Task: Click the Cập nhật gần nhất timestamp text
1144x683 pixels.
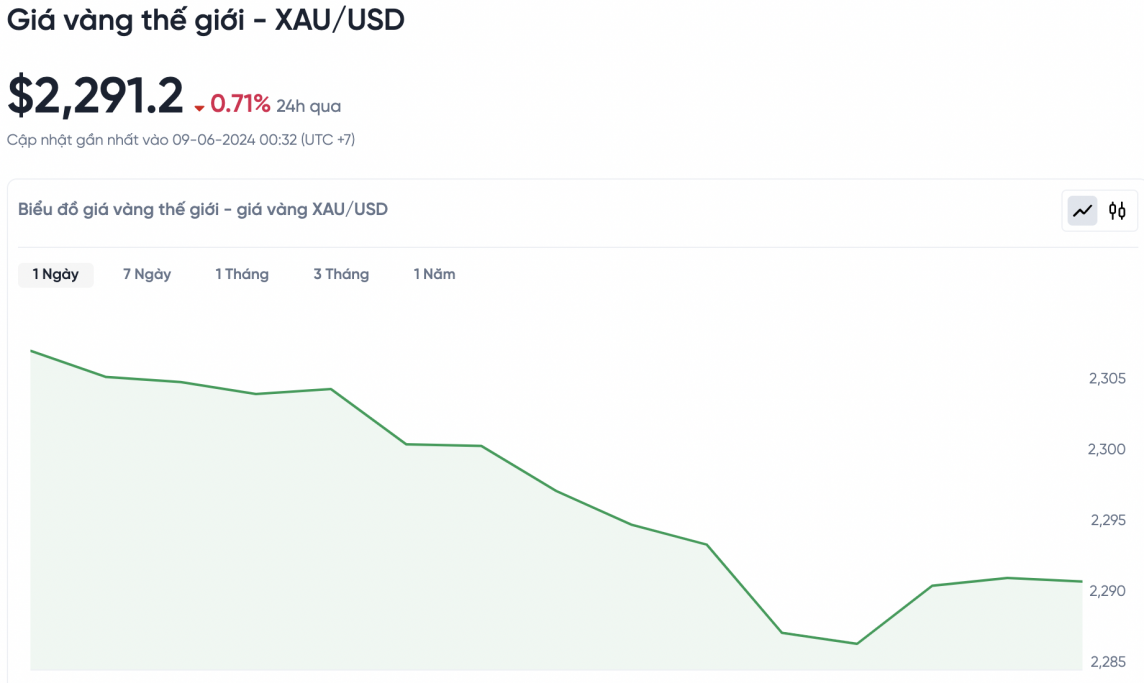Action: pyautogui.click(x=181, y=140)
